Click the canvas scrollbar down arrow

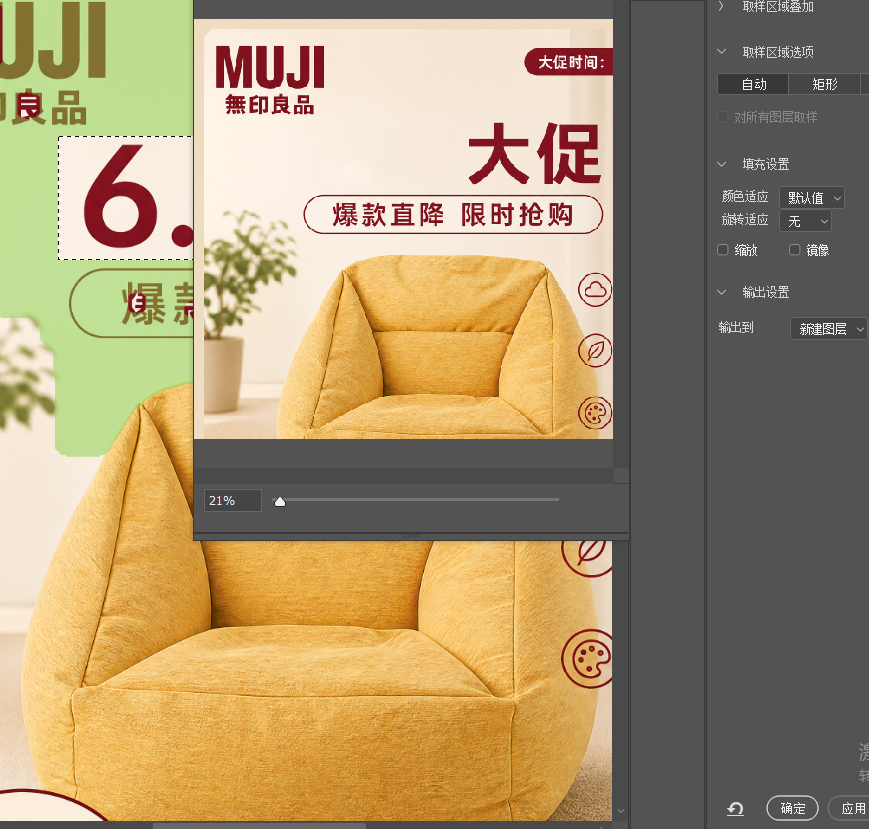(621, 811)
